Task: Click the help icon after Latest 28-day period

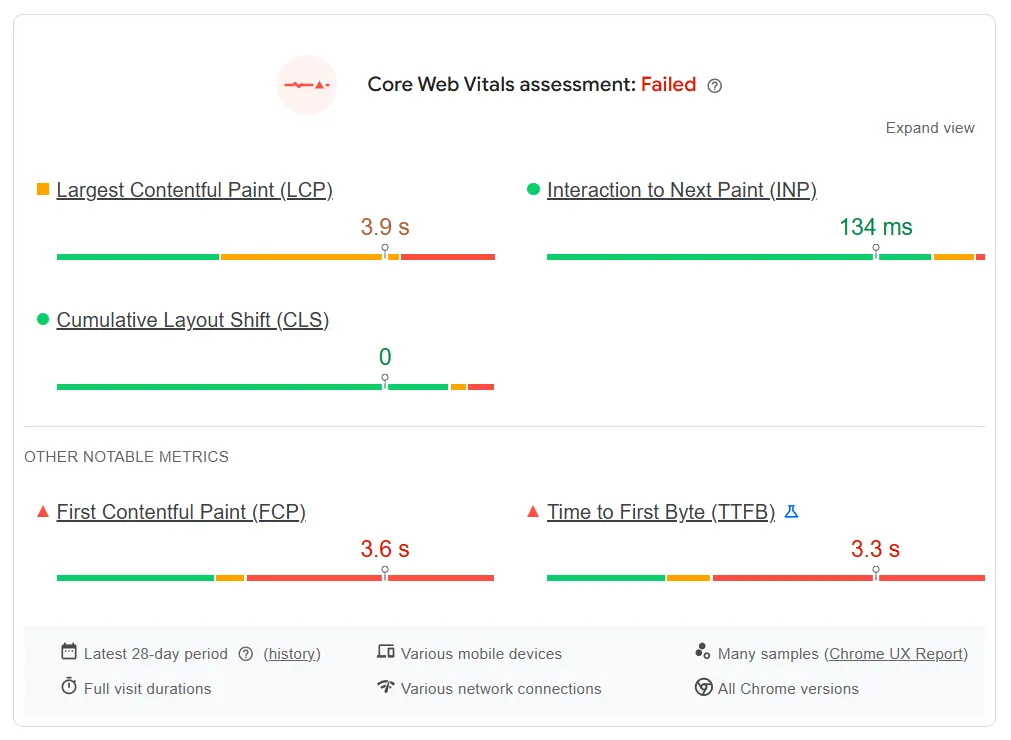Action: point(246,654)
